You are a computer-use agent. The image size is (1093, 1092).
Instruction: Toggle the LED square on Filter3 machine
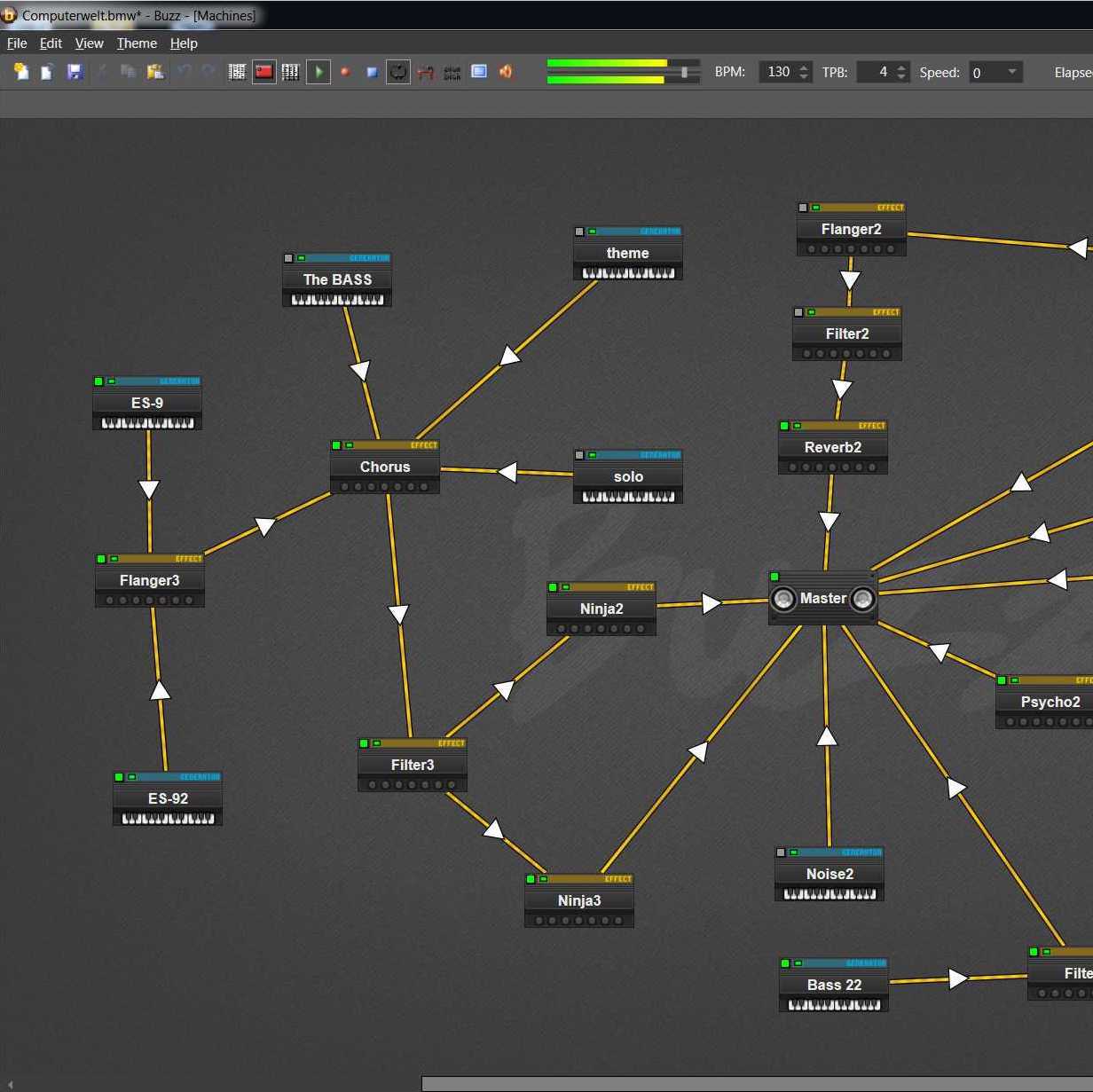click(x=364, y=743)
